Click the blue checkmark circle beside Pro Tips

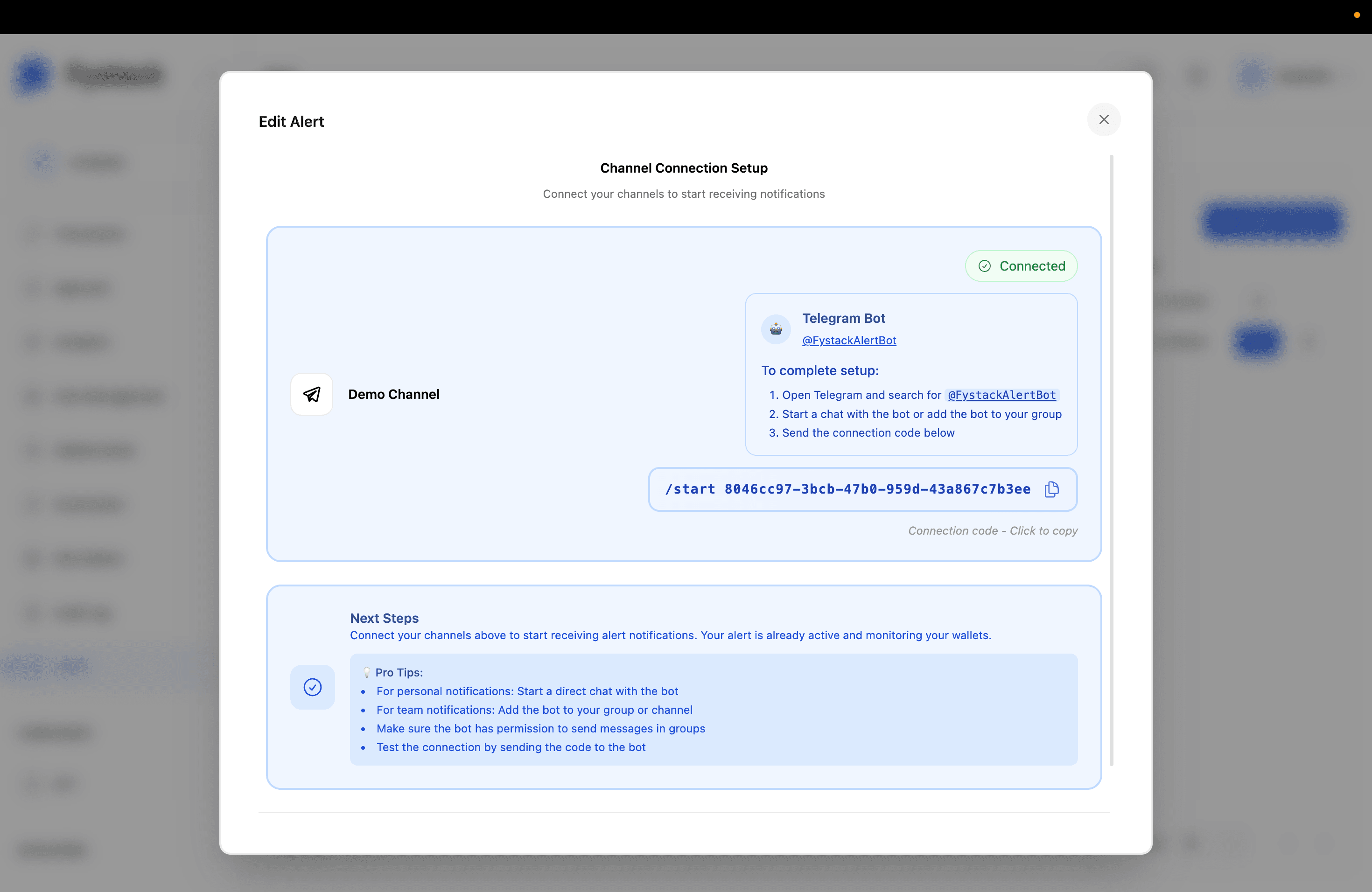click(x=313, y=687)
